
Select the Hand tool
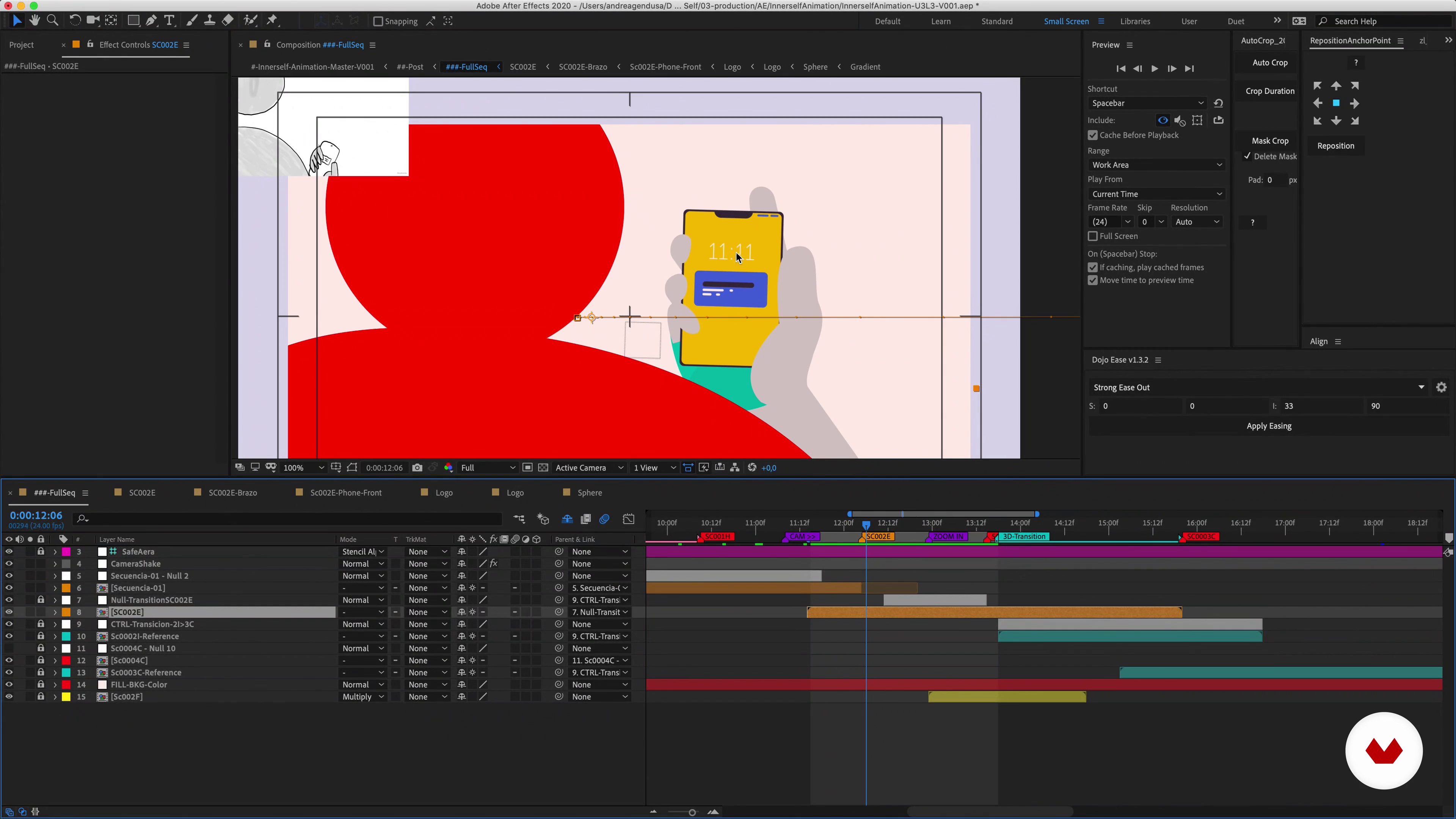pos(35,21)
